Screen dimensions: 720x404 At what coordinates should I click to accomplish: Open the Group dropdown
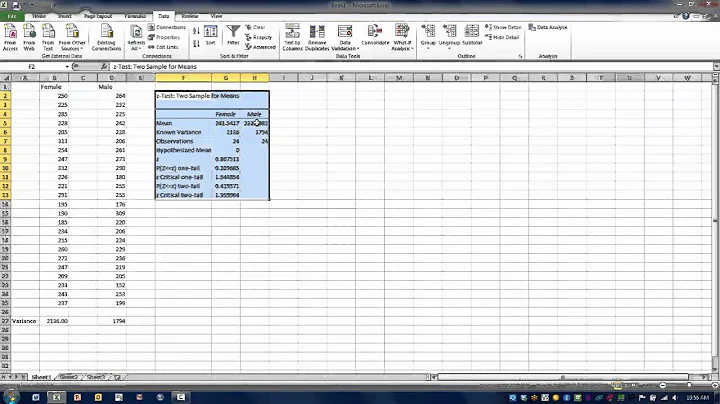tap(428, 37)
